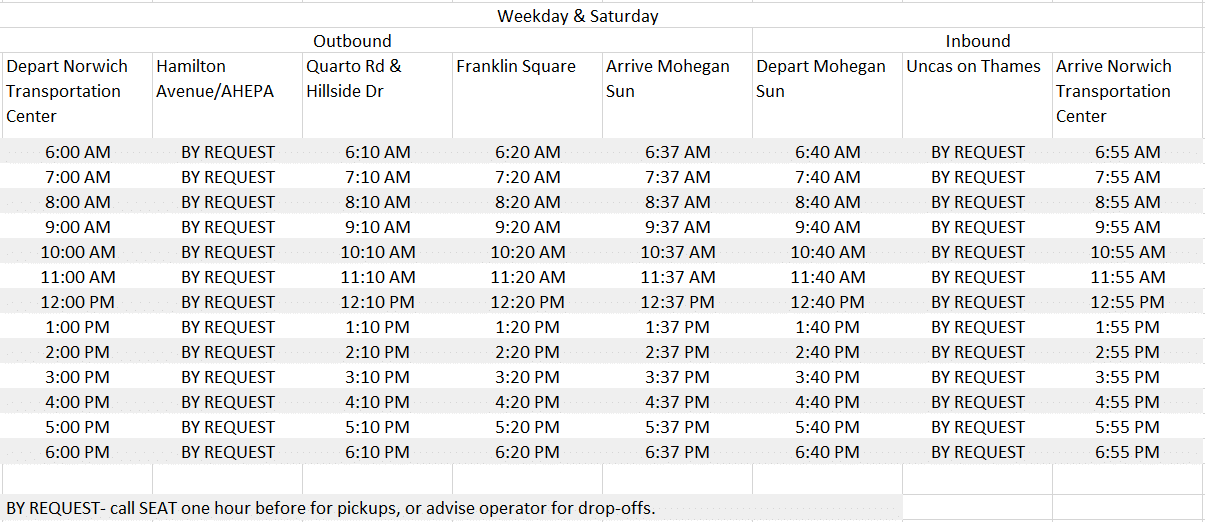Screen dimensions: 1205x522
Task: Select the 11:55 AM Norwich arrival cell
Action: 1127,277
